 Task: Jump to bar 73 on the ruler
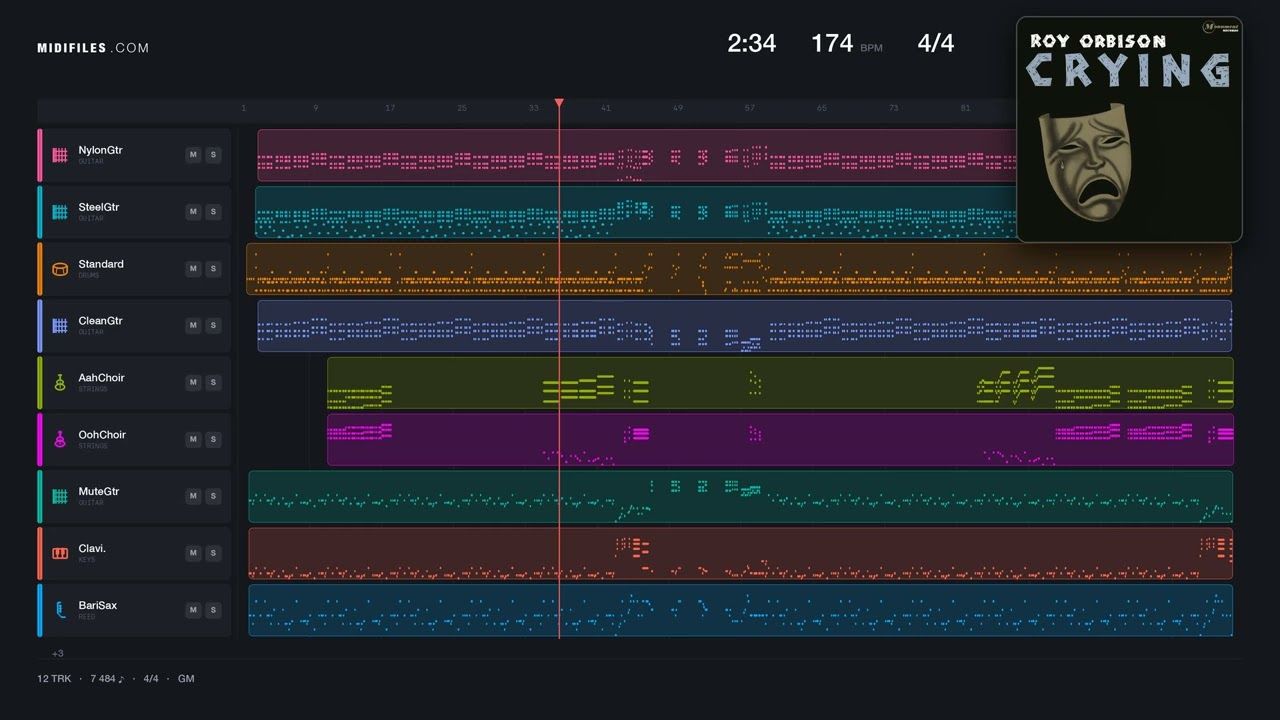coord(894,108)
